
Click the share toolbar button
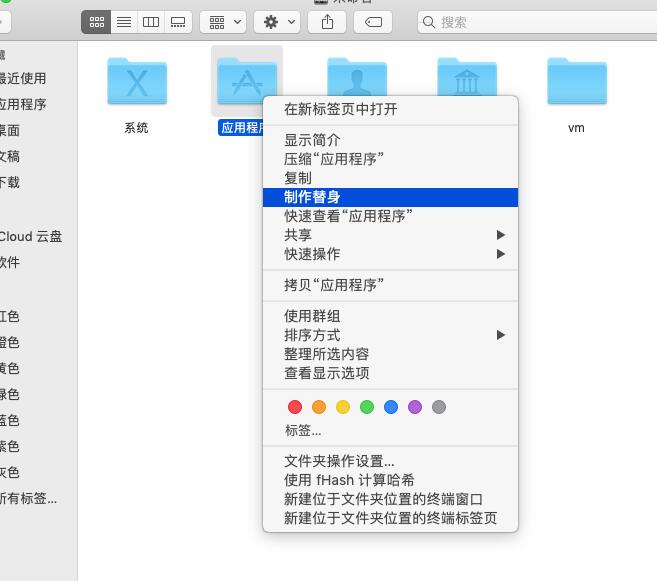(327, 22)
